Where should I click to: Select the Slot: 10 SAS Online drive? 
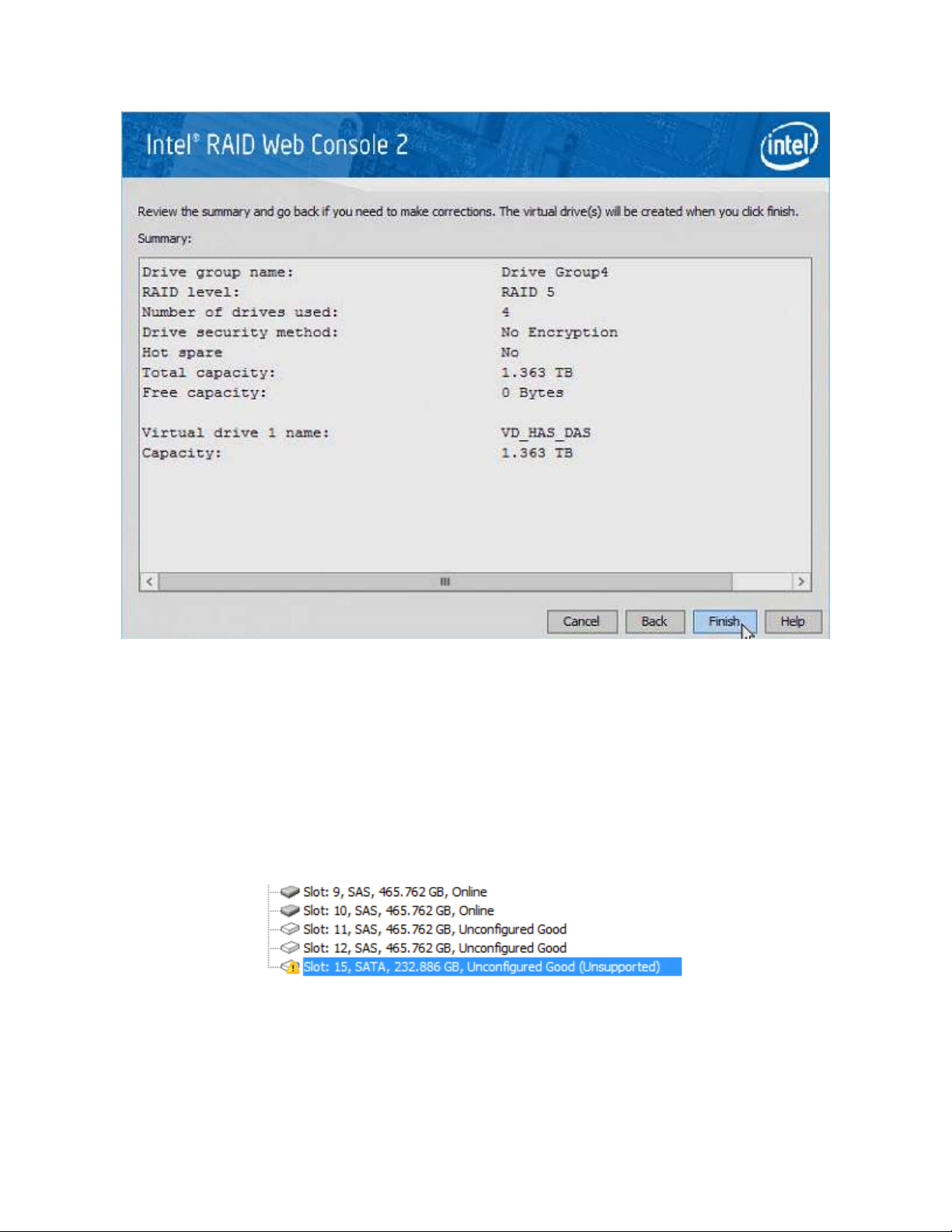[398, 910]
